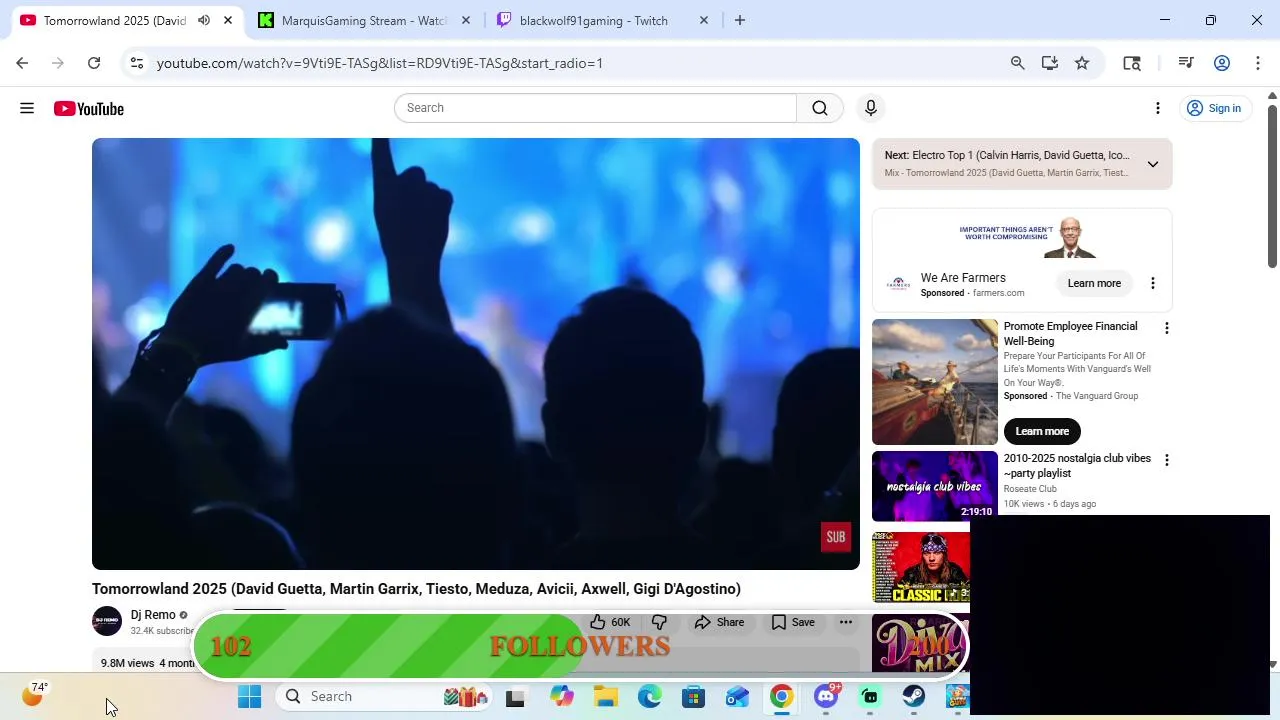Focus the YouTube search box
1280x720 pixels.
point(595,108)
